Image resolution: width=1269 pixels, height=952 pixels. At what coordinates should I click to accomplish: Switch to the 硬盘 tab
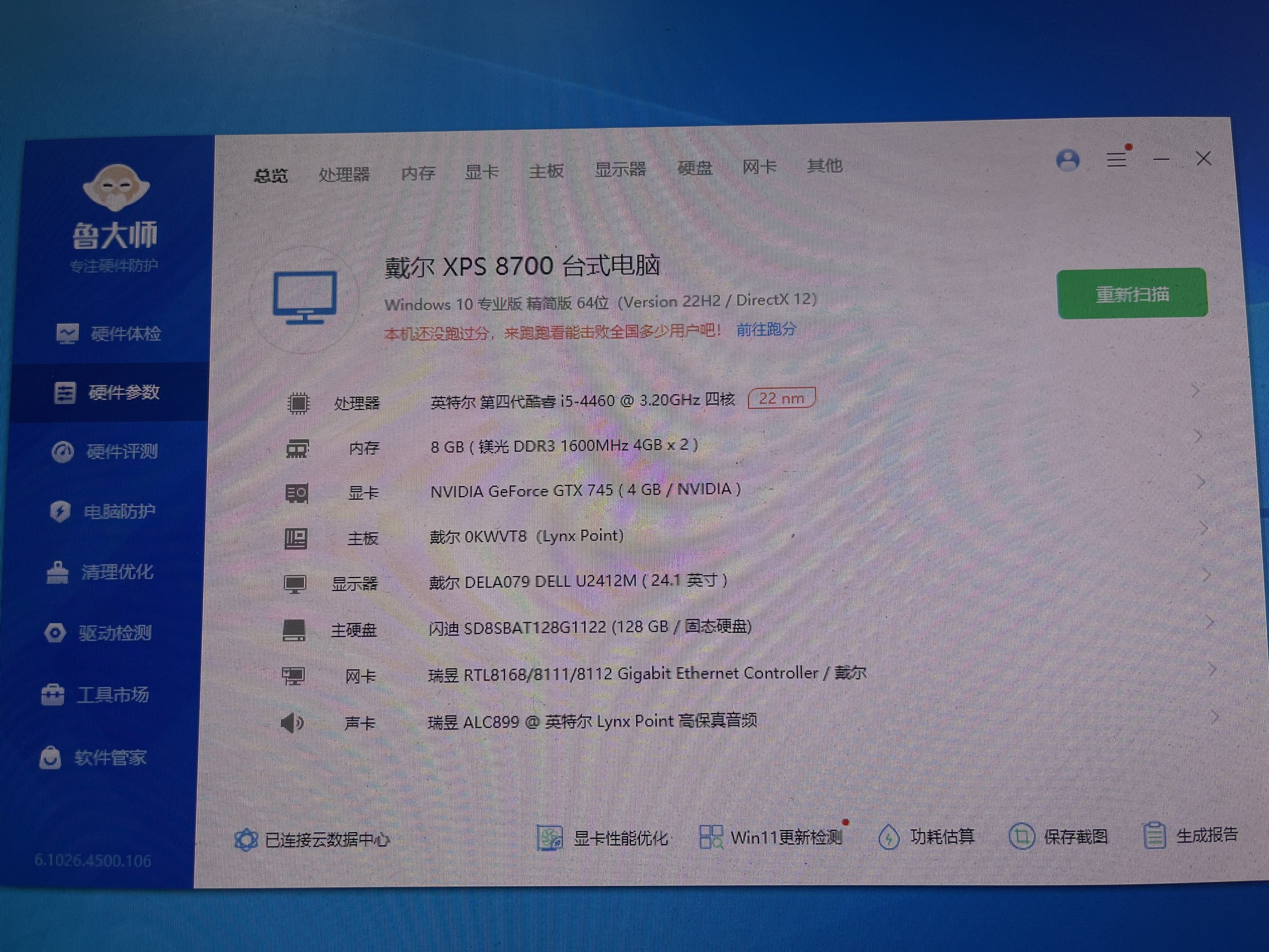coord(695,168)
